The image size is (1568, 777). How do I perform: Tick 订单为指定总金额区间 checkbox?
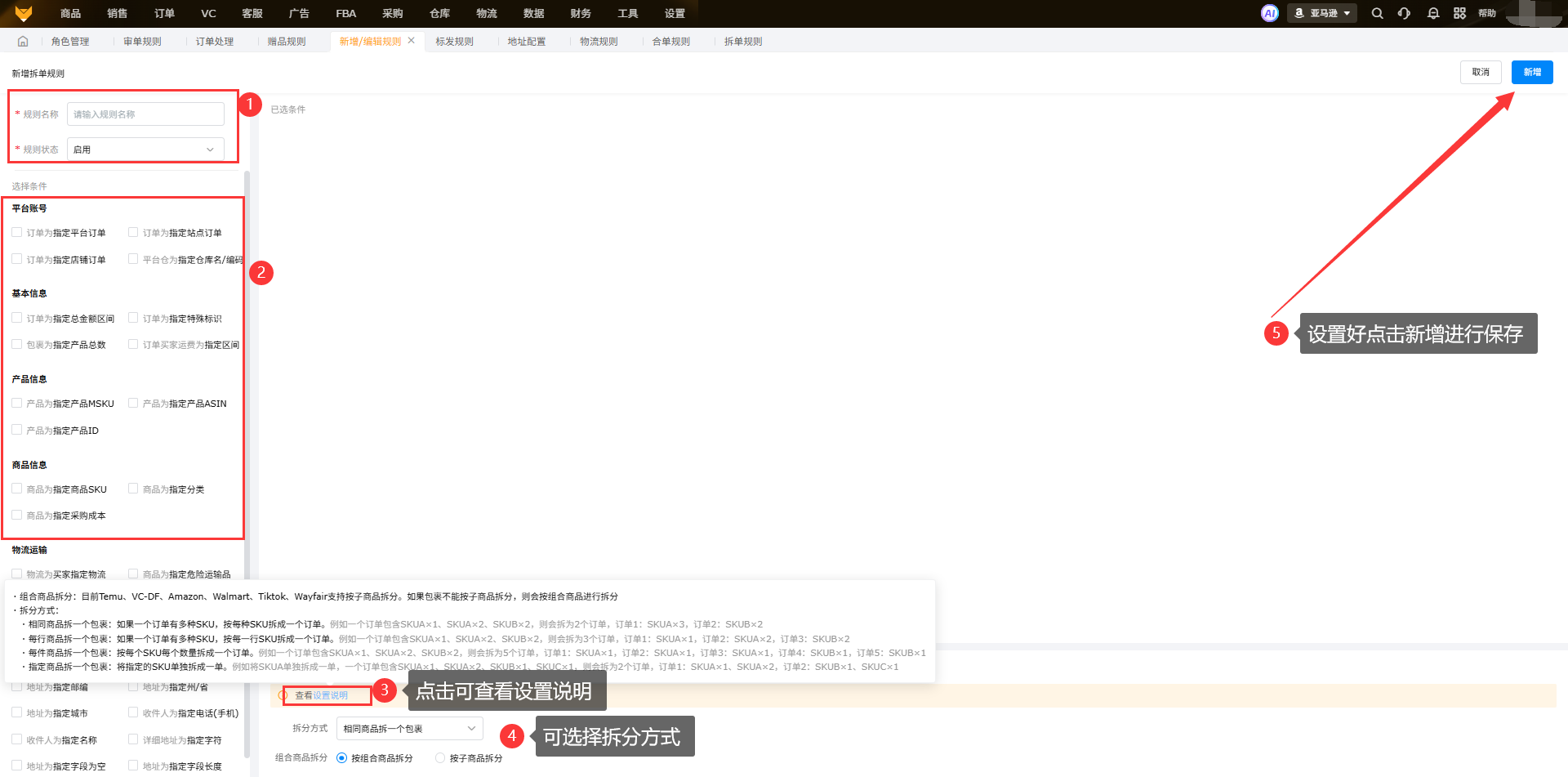pos(17,318)
